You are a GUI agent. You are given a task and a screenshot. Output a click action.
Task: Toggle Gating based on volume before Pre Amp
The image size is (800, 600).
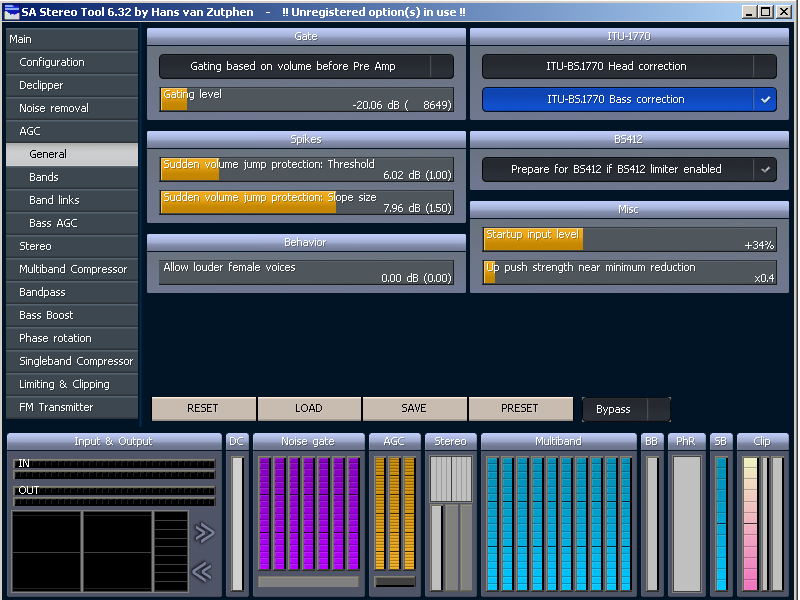click(x=306, y=66)
